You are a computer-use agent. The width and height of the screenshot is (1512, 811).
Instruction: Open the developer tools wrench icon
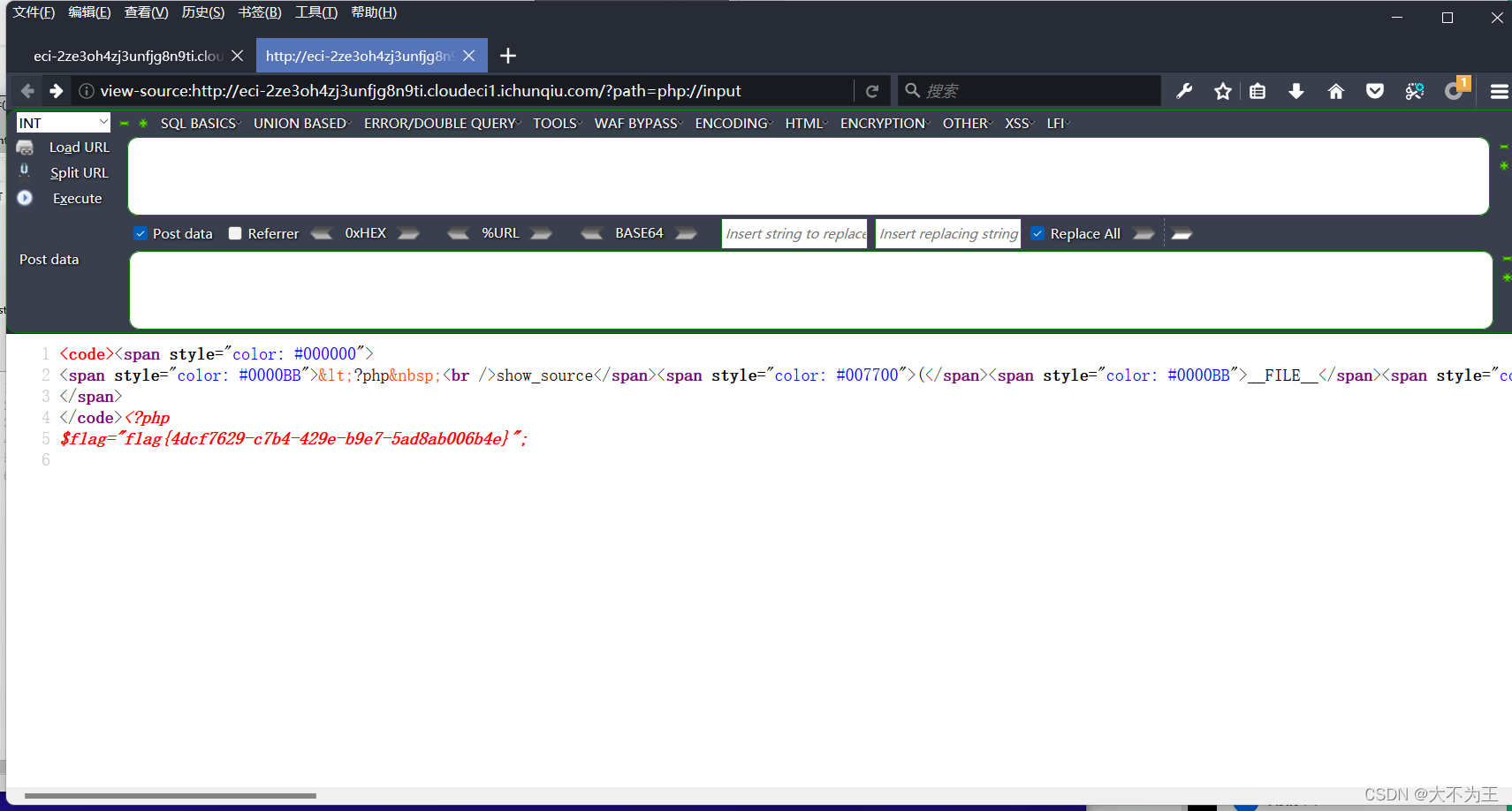1184,91
